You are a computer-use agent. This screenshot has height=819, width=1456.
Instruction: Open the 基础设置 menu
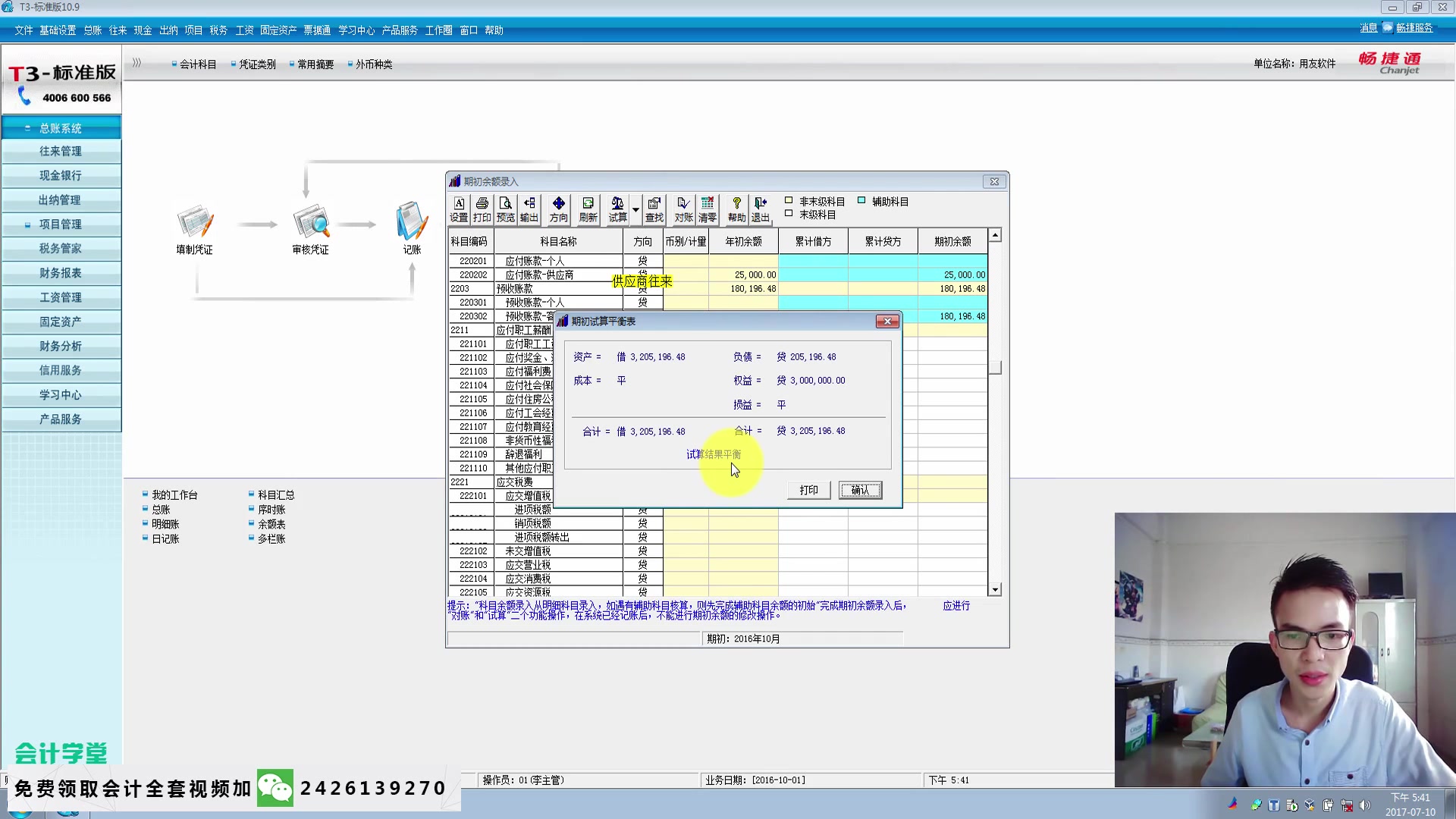[58, 30]
